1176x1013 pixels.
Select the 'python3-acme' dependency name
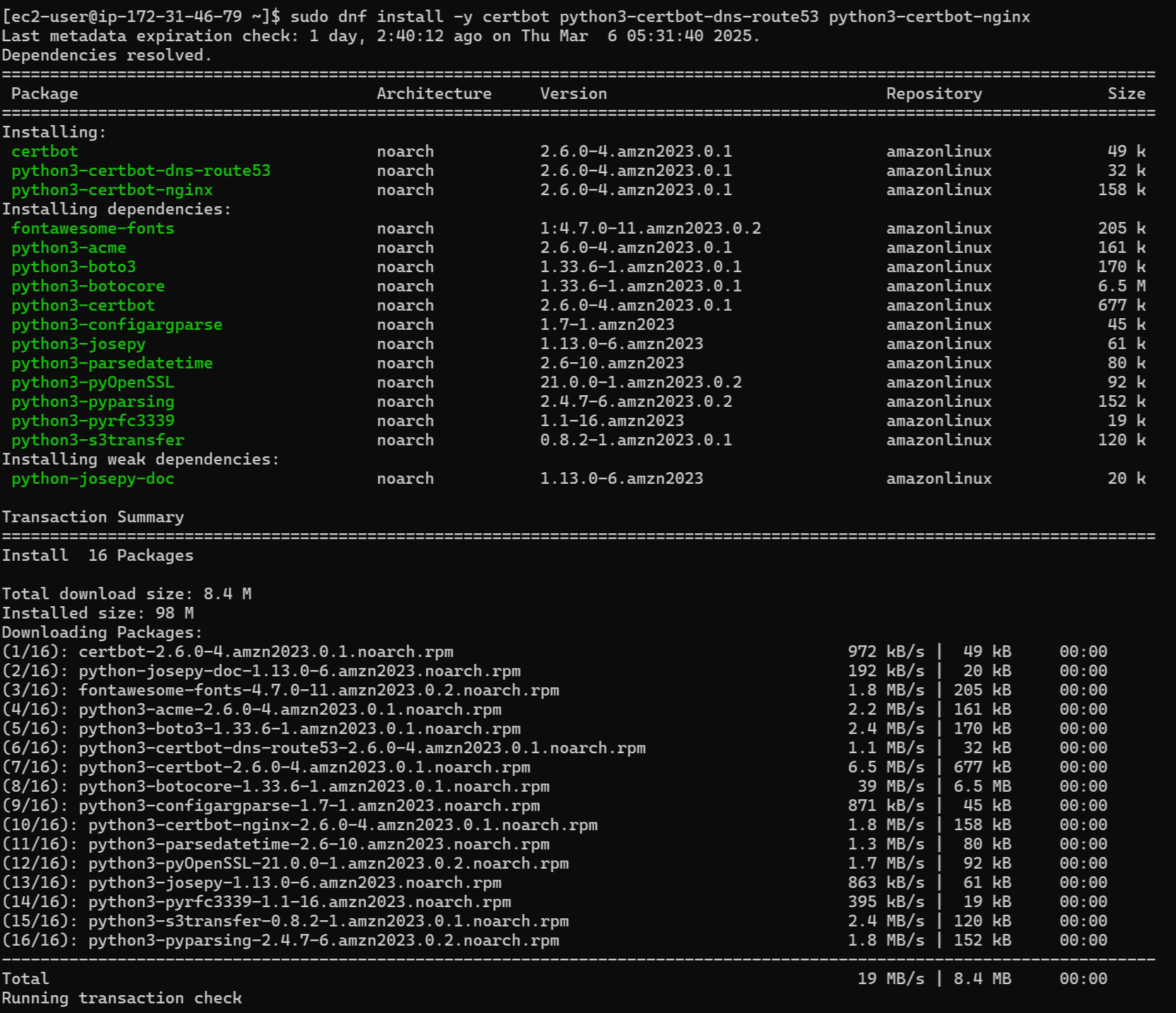69,247
